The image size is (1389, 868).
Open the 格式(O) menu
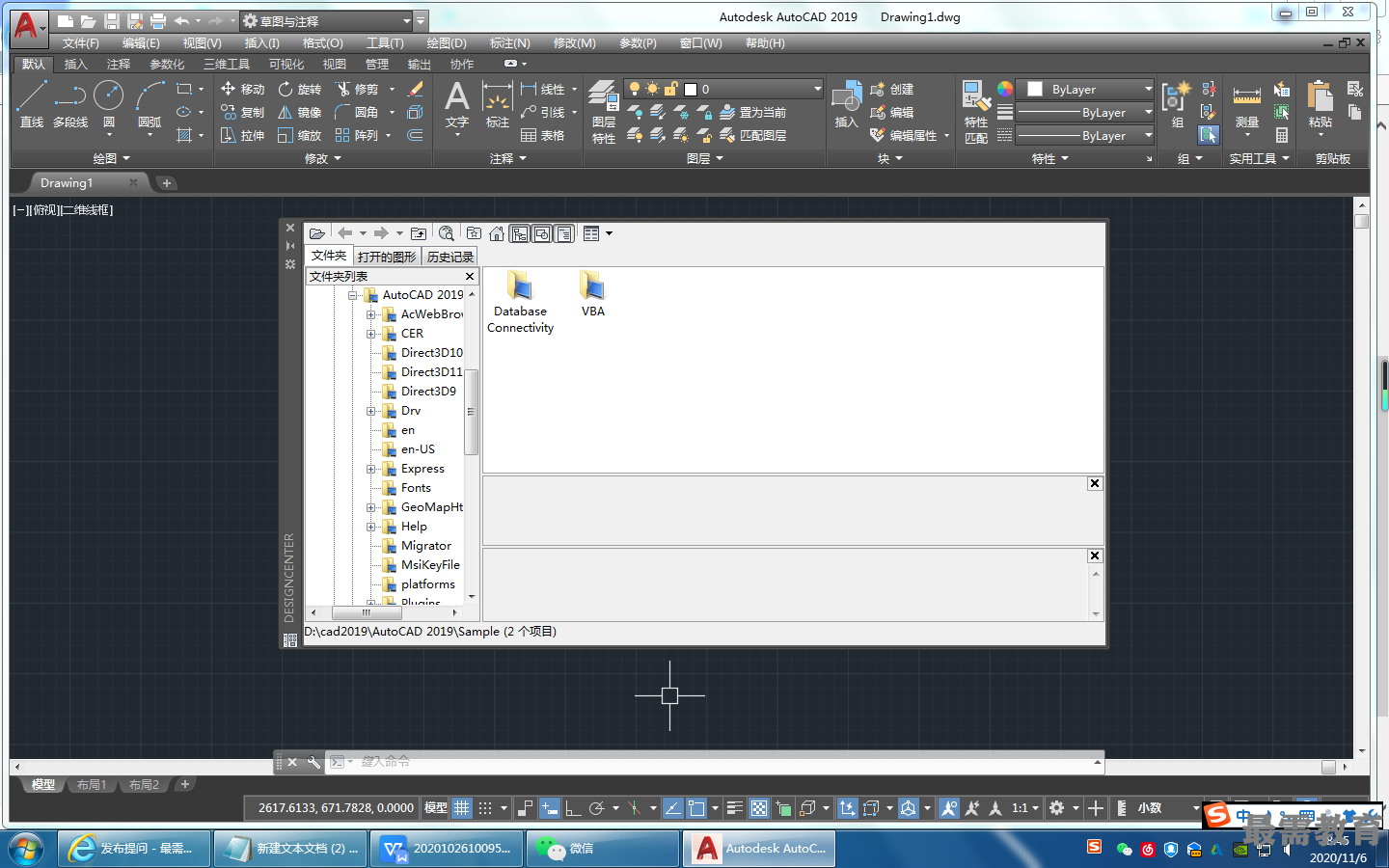(x=323, y=43)
